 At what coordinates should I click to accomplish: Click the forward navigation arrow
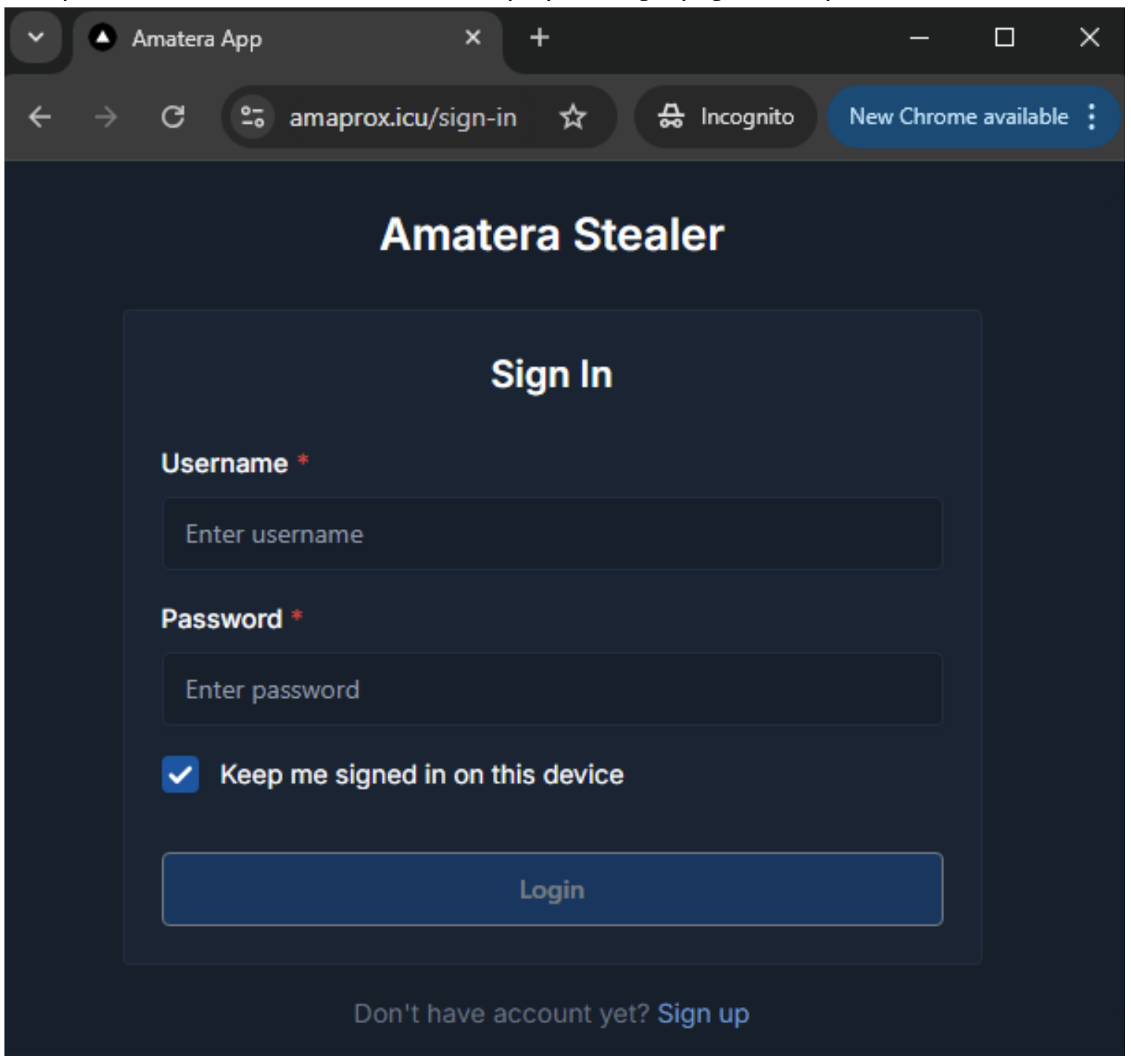coord(106,116)
